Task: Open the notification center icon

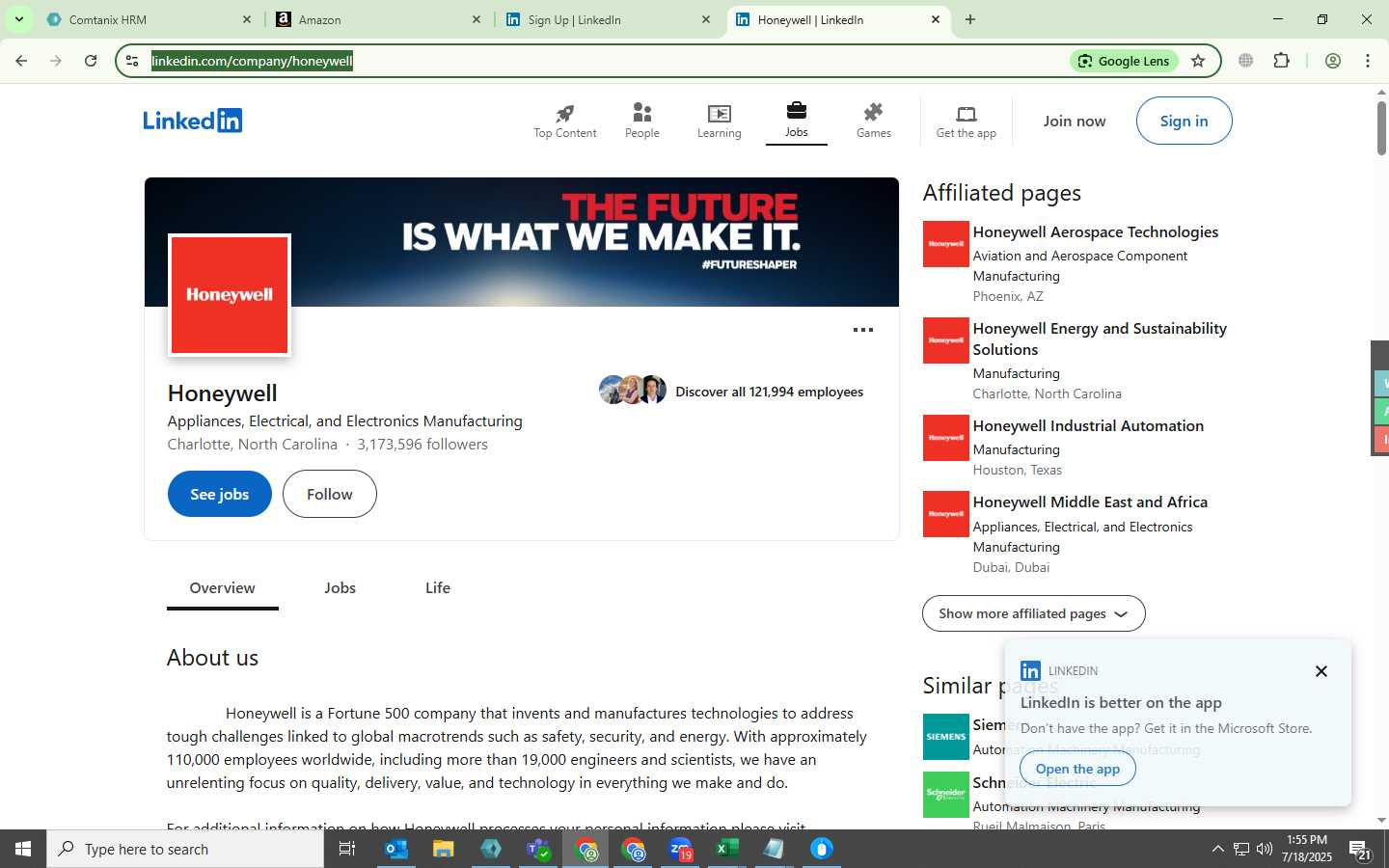Action: pos(1360,849)
